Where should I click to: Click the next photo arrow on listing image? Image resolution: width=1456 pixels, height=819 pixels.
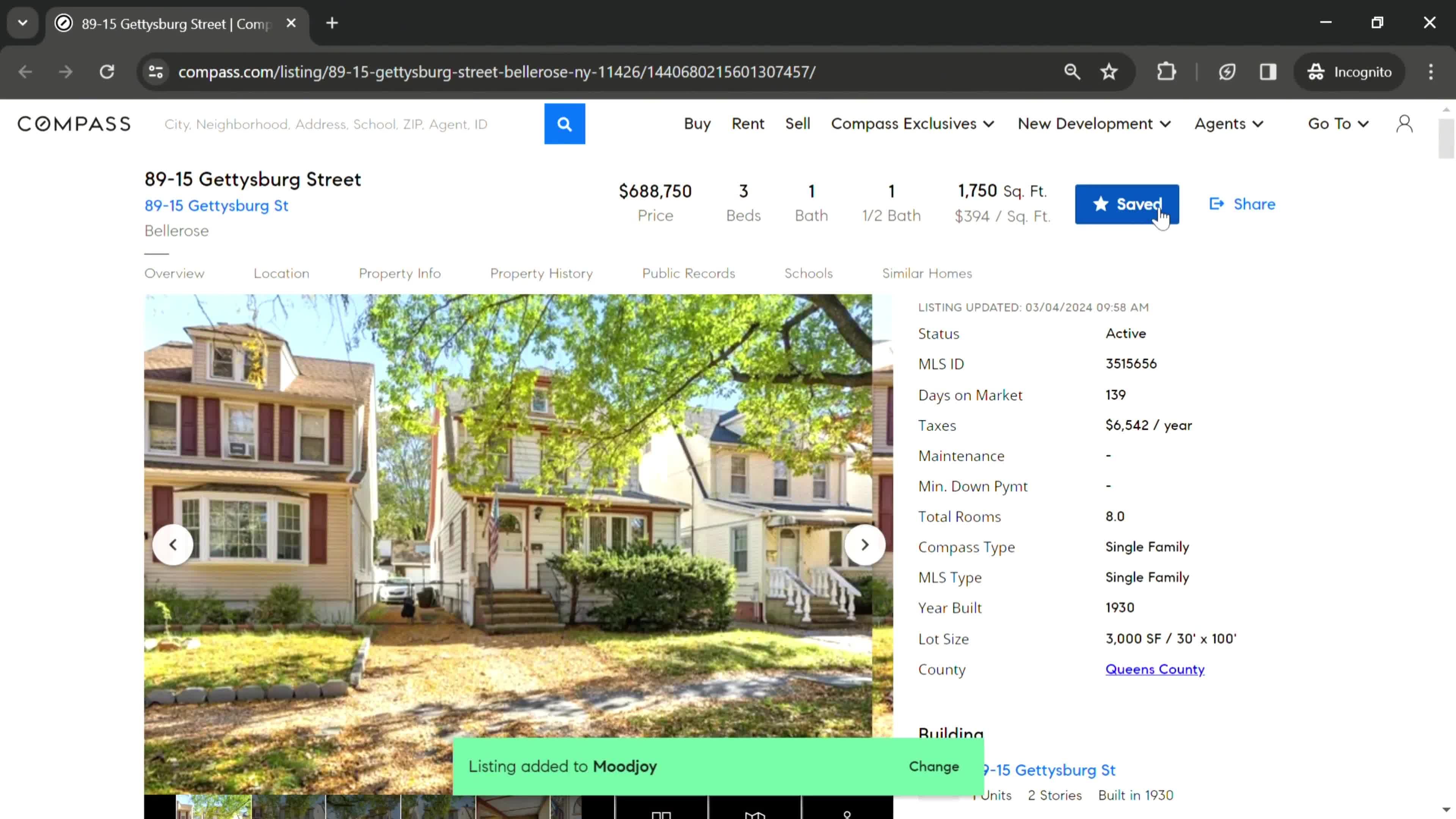[865, 544]
